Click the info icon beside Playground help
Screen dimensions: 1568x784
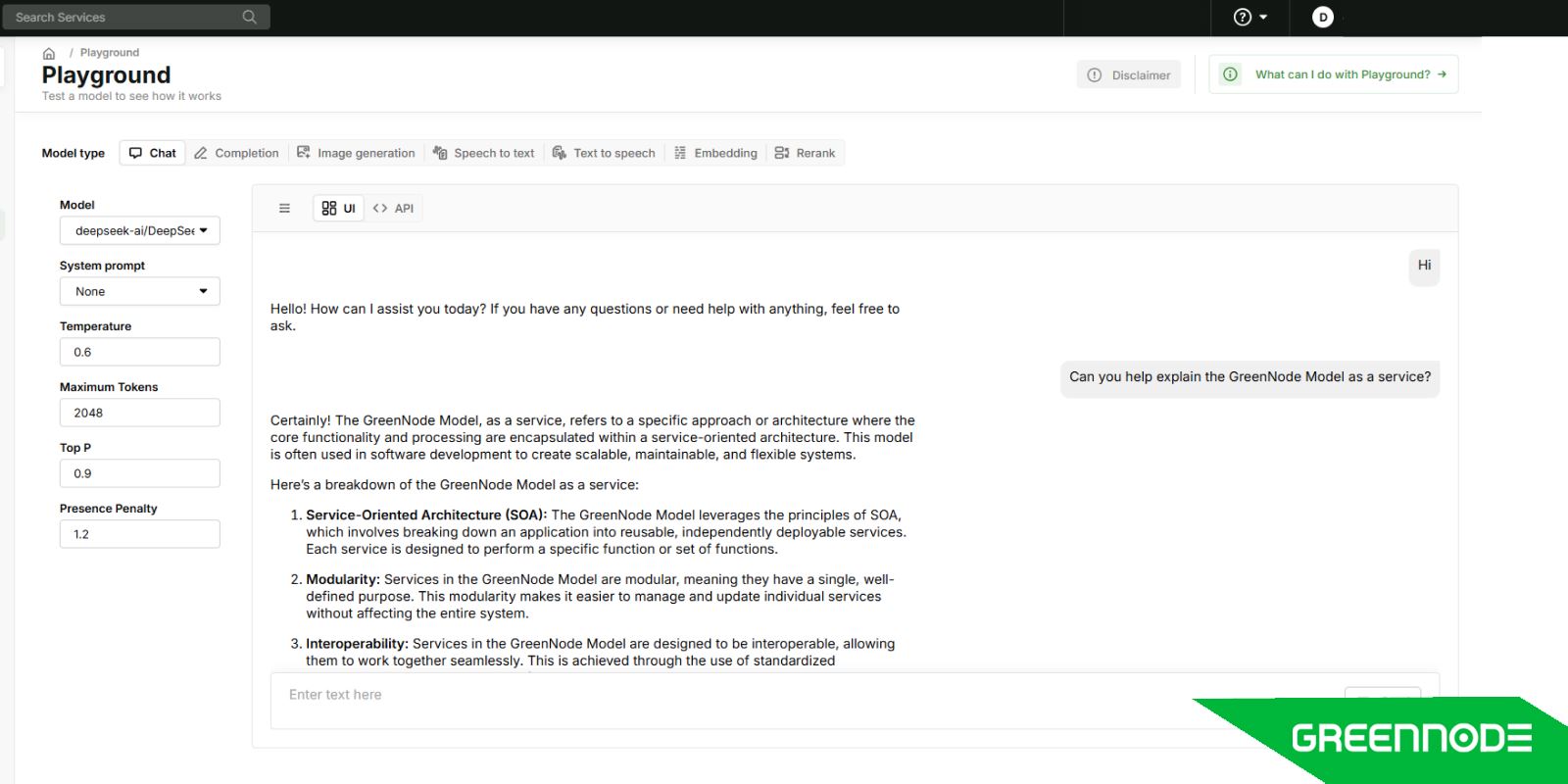1230,74
